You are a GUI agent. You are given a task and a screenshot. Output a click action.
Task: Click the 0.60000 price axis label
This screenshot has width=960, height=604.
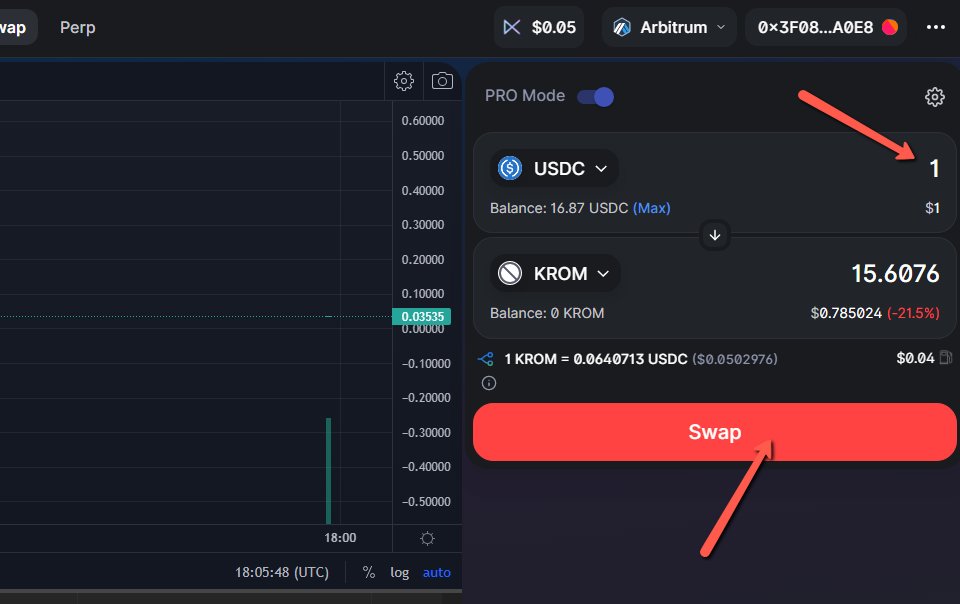(x=422, y=121)
